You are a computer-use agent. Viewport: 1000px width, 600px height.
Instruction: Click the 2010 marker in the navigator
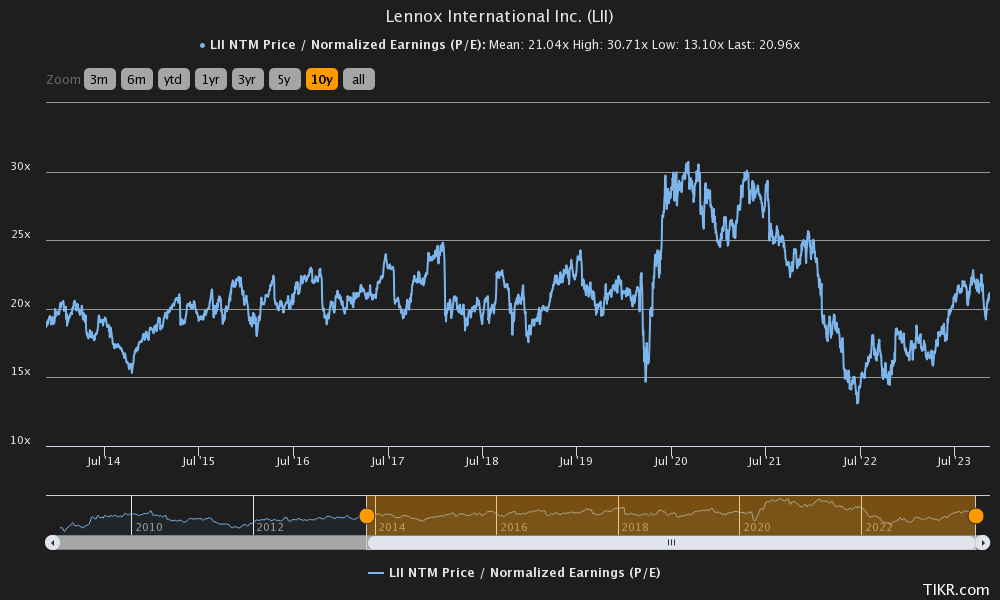tap(149, 527)
